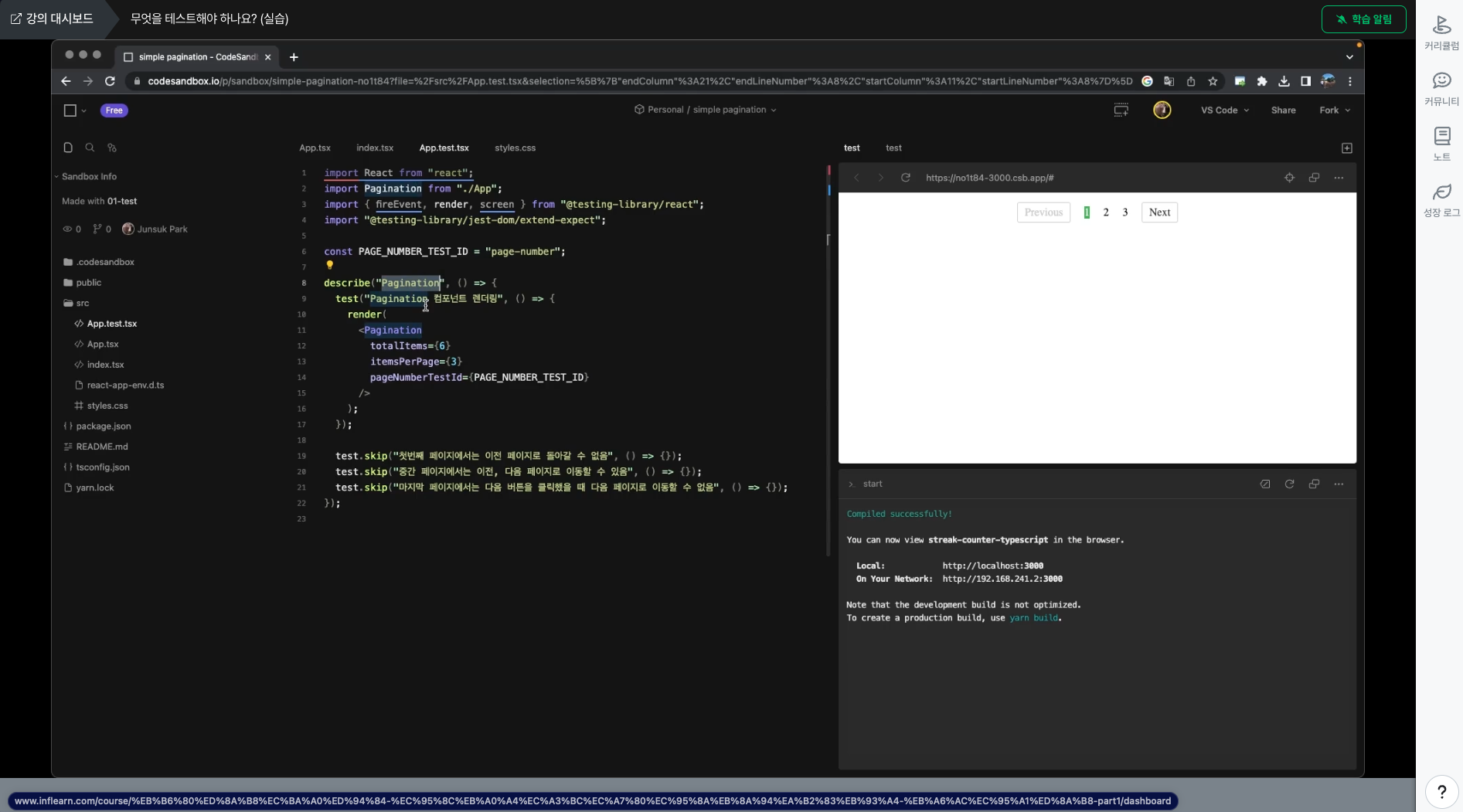Select the first test preview tab
The height and width of the screenshot is (812, 1463).
(x=852, y=148)
